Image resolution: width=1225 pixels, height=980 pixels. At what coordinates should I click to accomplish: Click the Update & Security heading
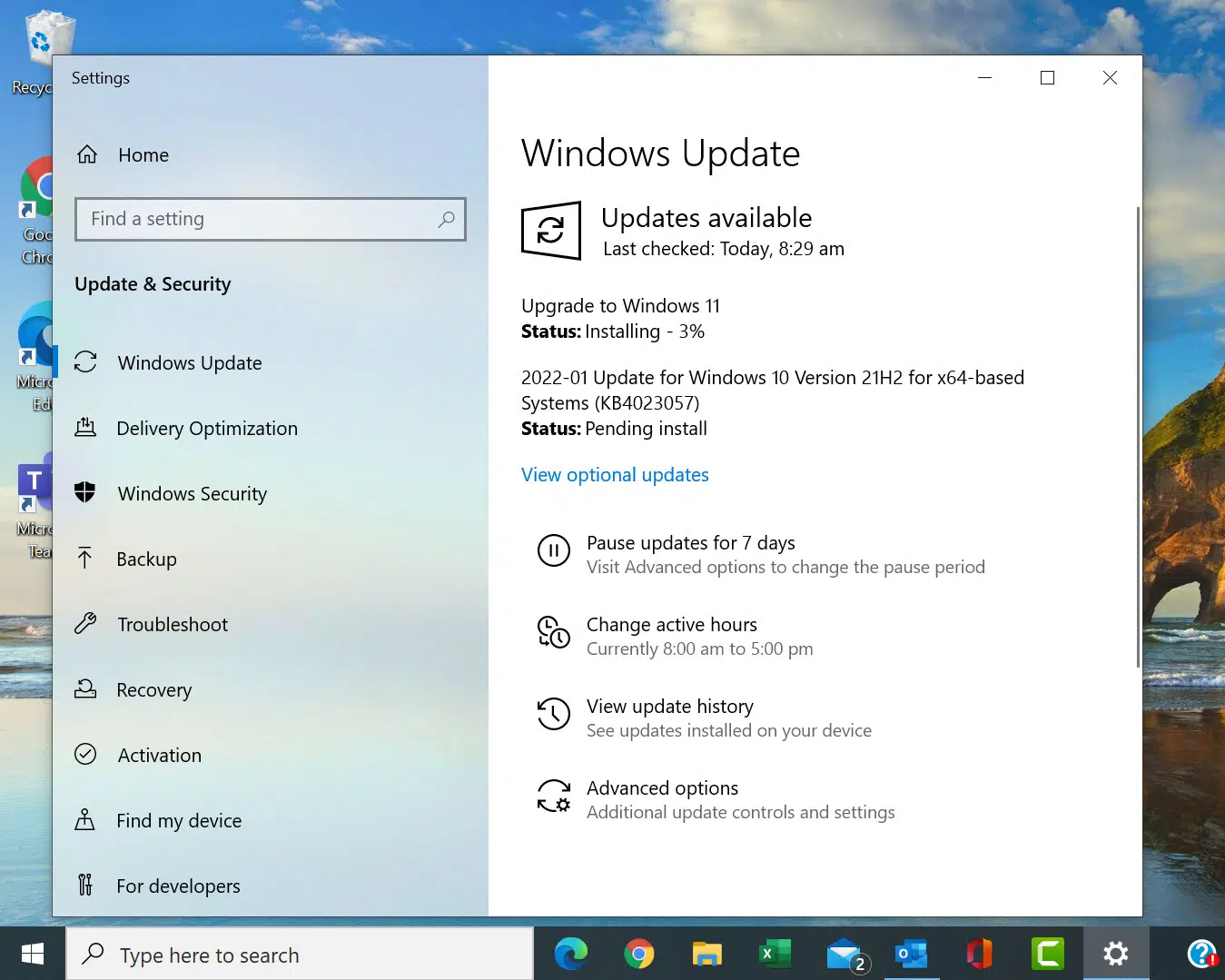pyautogui.click(x=153, y=284)
